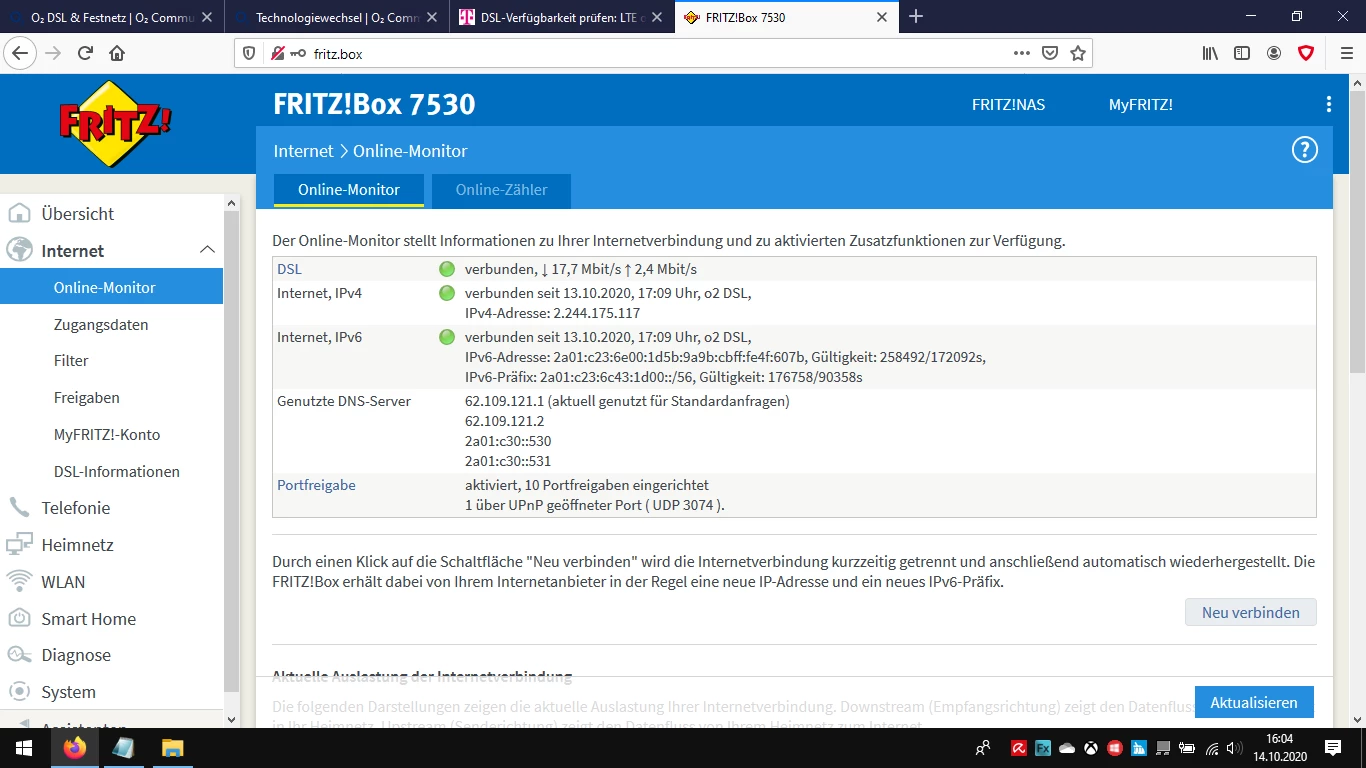This screenshot has width=1366, height=768.
Task: Switch to the Technologiewechsel tab
Action: tap(337, 17)
